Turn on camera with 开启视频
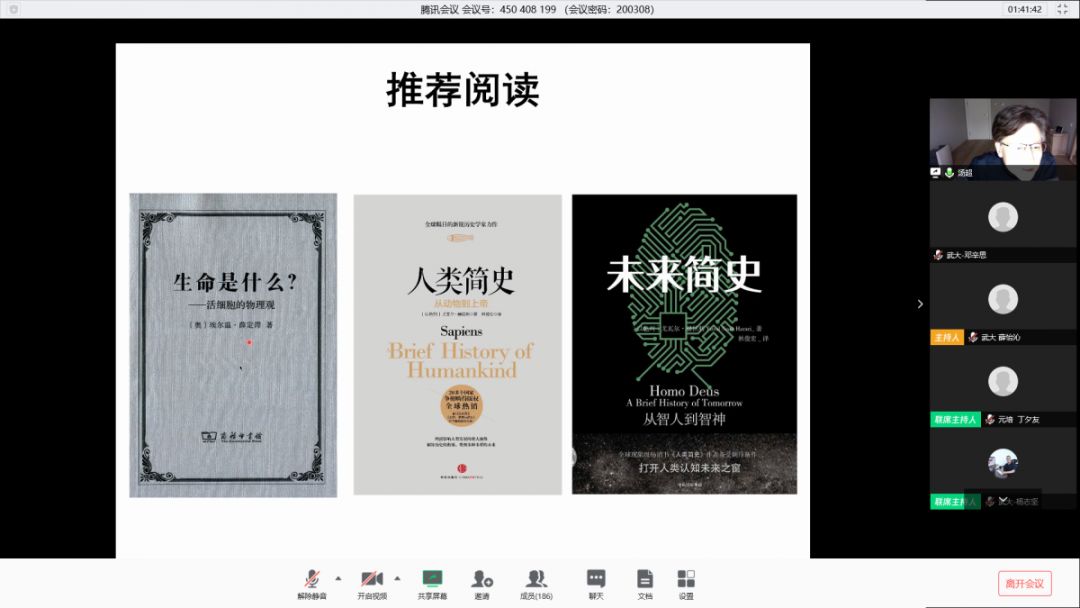The image size is (1080, 608). (372, 584)
